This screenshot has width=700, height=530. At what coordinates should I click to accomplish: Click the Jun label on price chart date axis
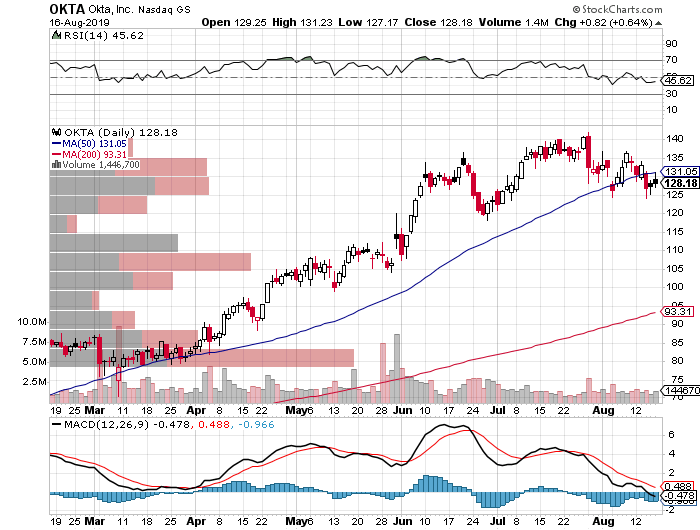tap(402, 410)
